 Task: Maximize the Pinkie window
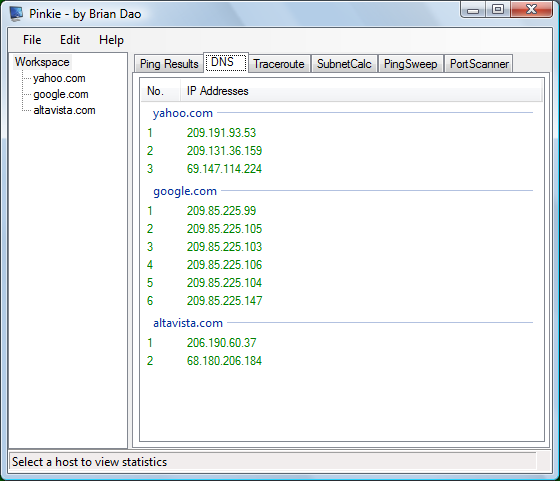click(x=498, y=10)
